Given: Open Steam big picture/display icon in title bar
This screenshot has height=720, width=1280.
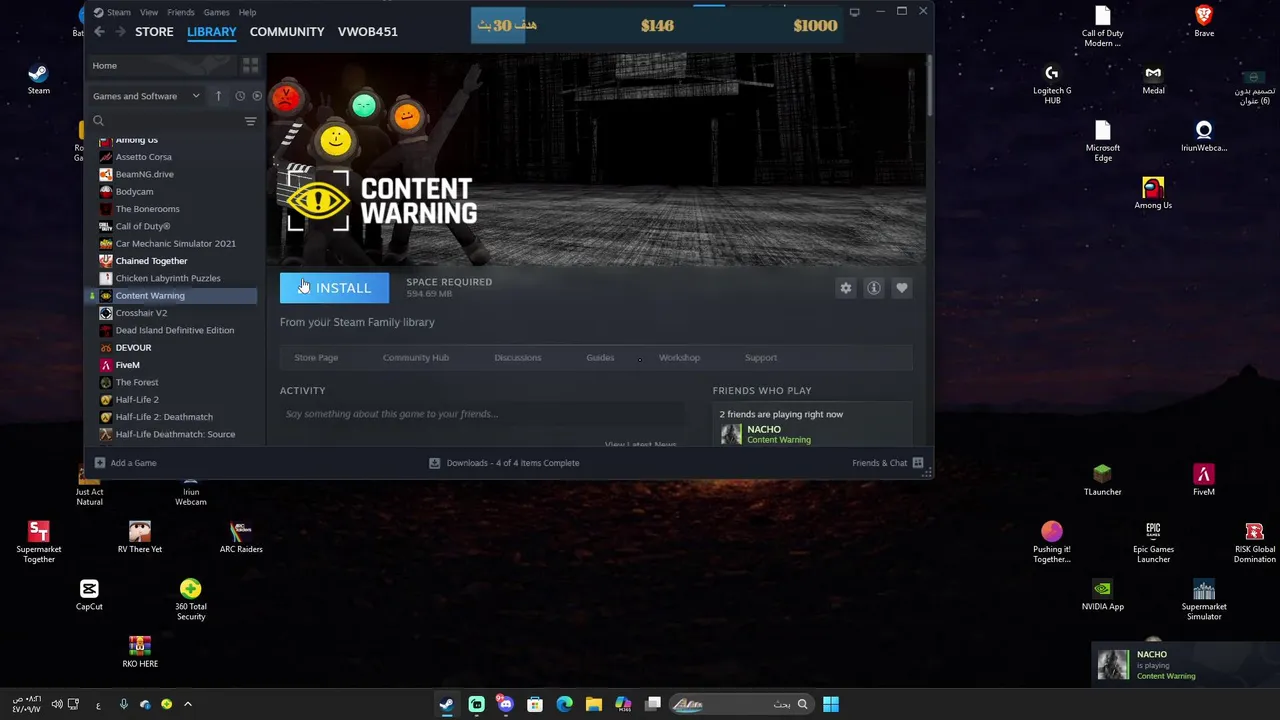Looking at the screenshot, I should [x=854, y=12].
